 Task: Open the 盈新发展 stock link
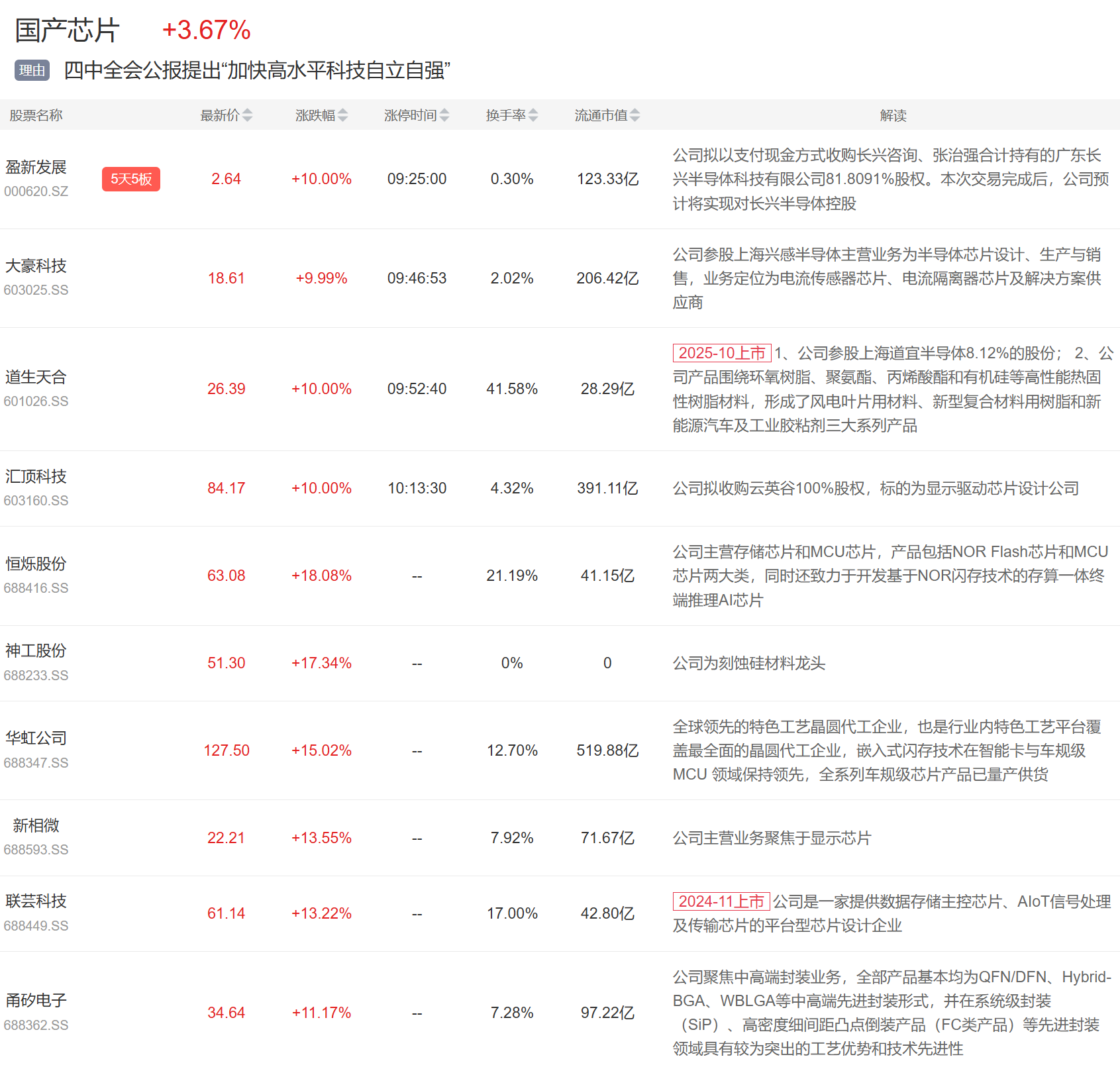(36, 168)
